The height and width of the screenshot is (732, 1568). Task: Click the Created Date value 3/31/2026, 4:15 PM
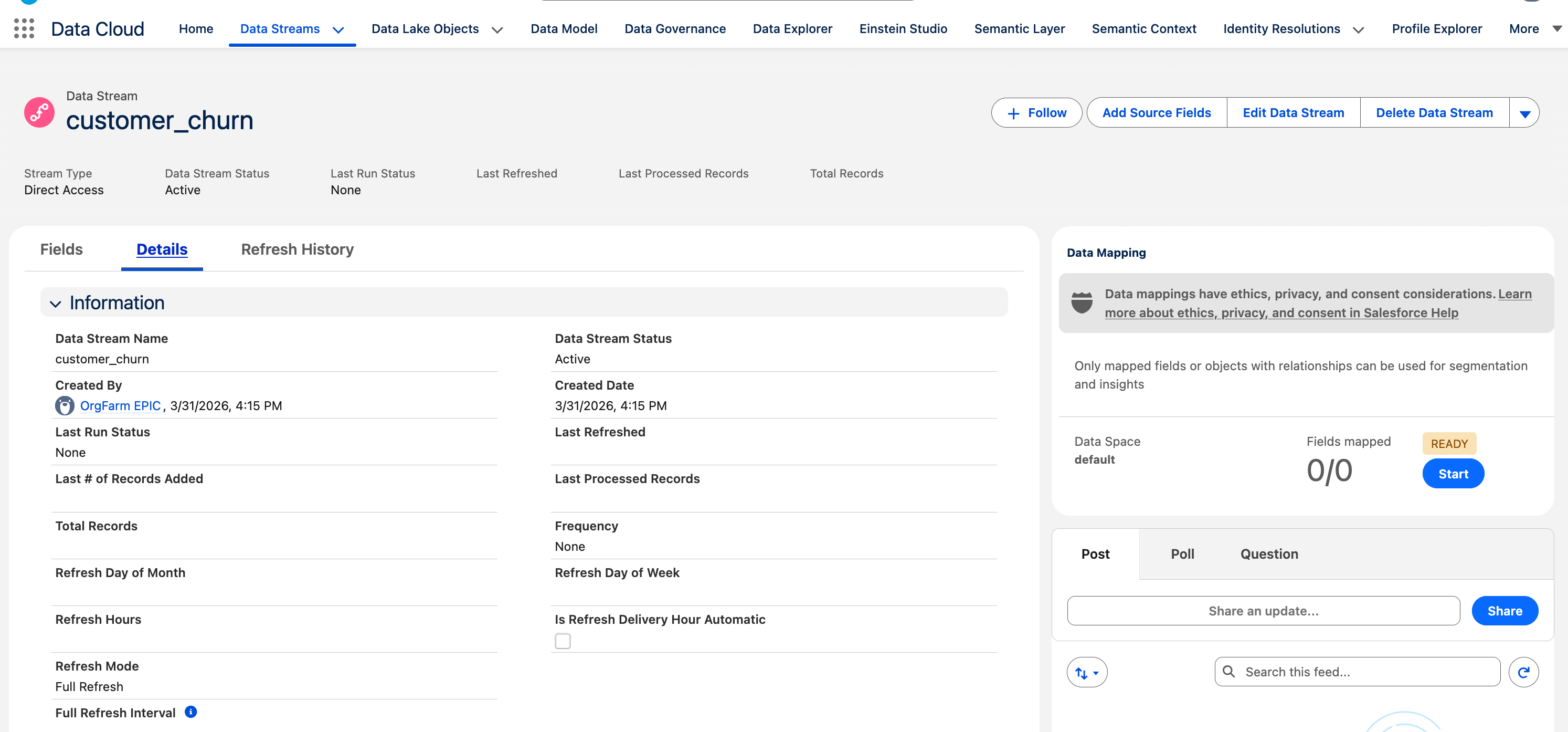pyautogui.click(x=610, y=405)
